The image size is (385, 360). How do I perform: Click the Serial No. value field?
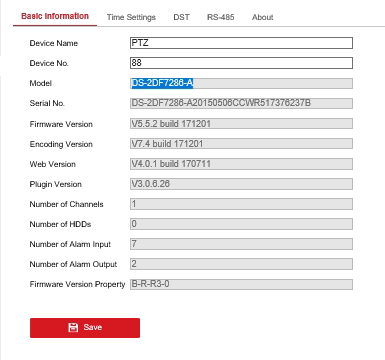[x=241, y=103]
